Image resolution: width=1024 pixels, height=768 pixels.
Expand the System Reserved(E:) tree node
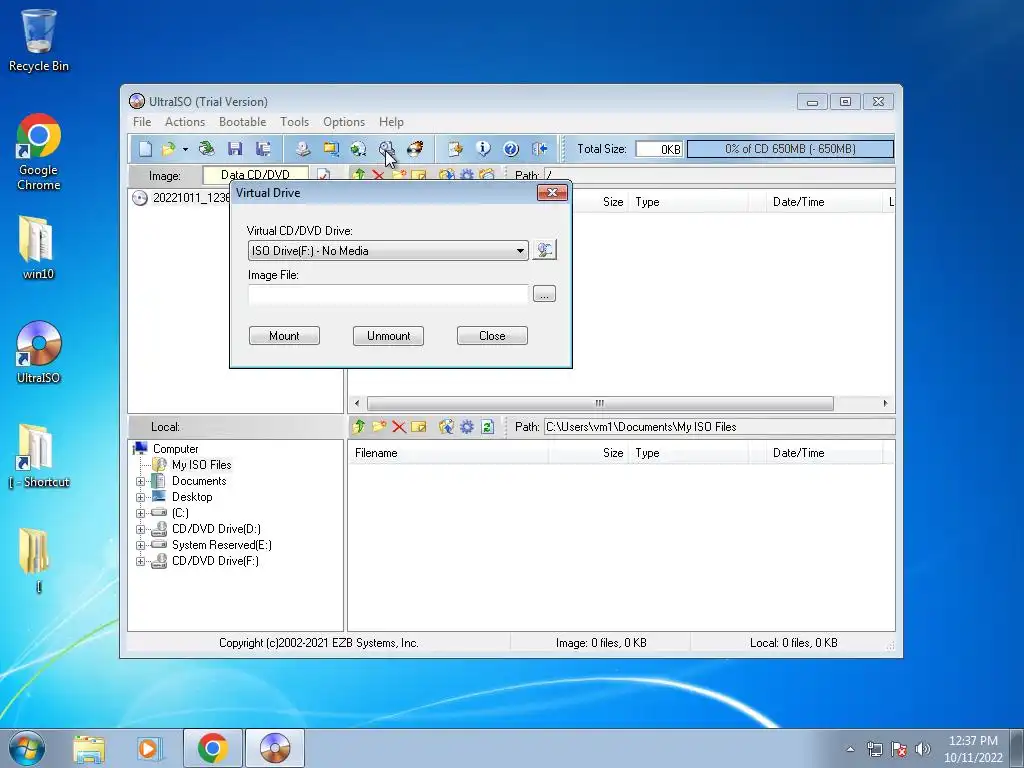click(140, 545)
